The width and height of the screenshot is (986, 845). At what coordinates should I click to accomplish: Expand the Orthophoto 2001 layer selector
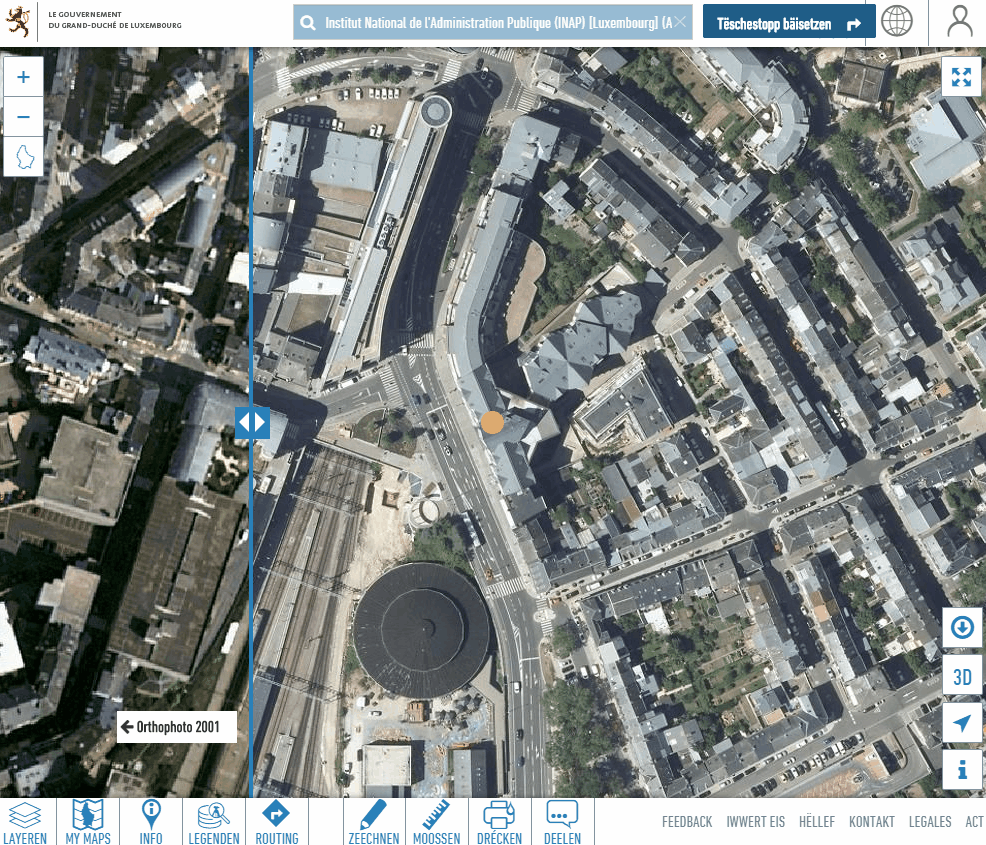pyautogui.click(x=177, y=727)
